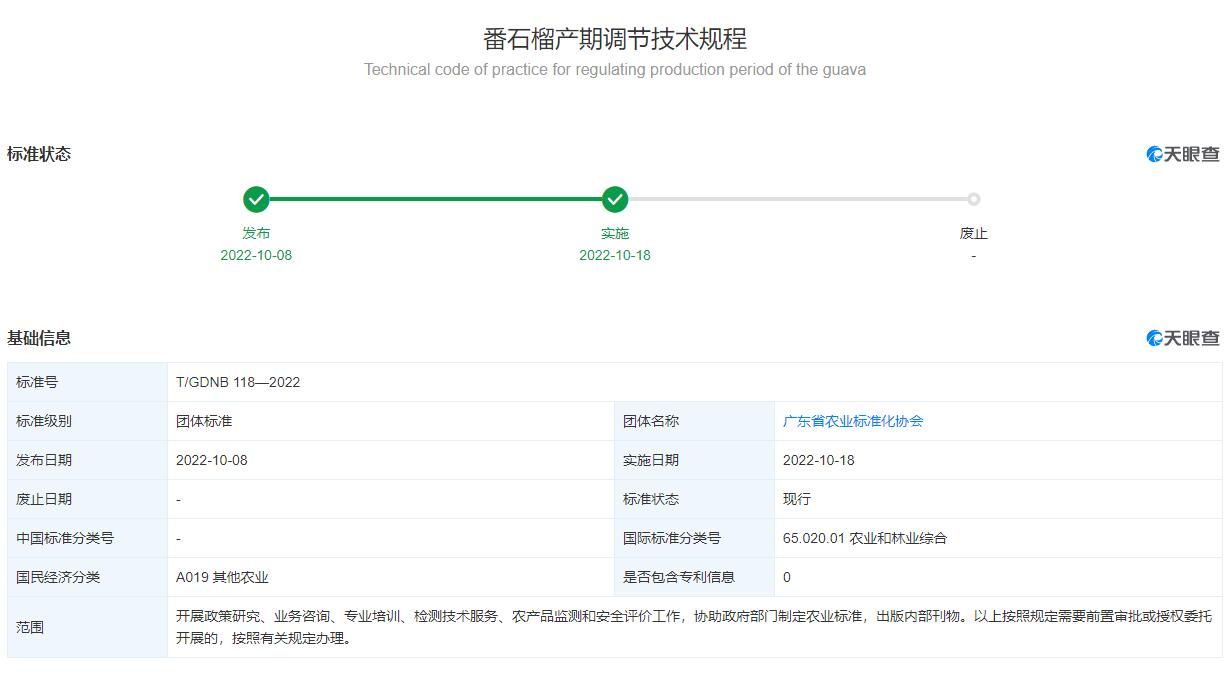Click the green progress bar between steps
Viewport: 1232px width, 697px height.
pyautogui.click(x=435, y=199)
